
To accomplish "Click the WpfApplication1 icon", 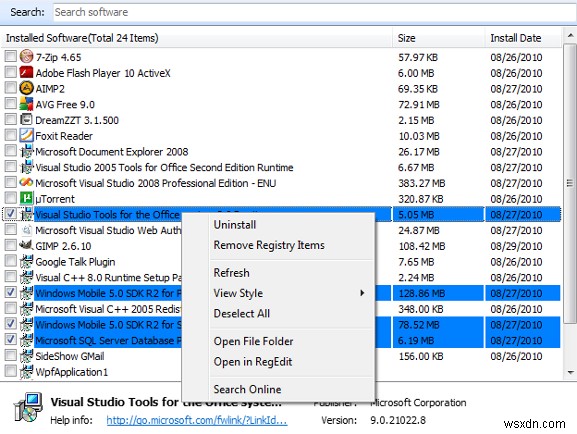I will 26,372.
